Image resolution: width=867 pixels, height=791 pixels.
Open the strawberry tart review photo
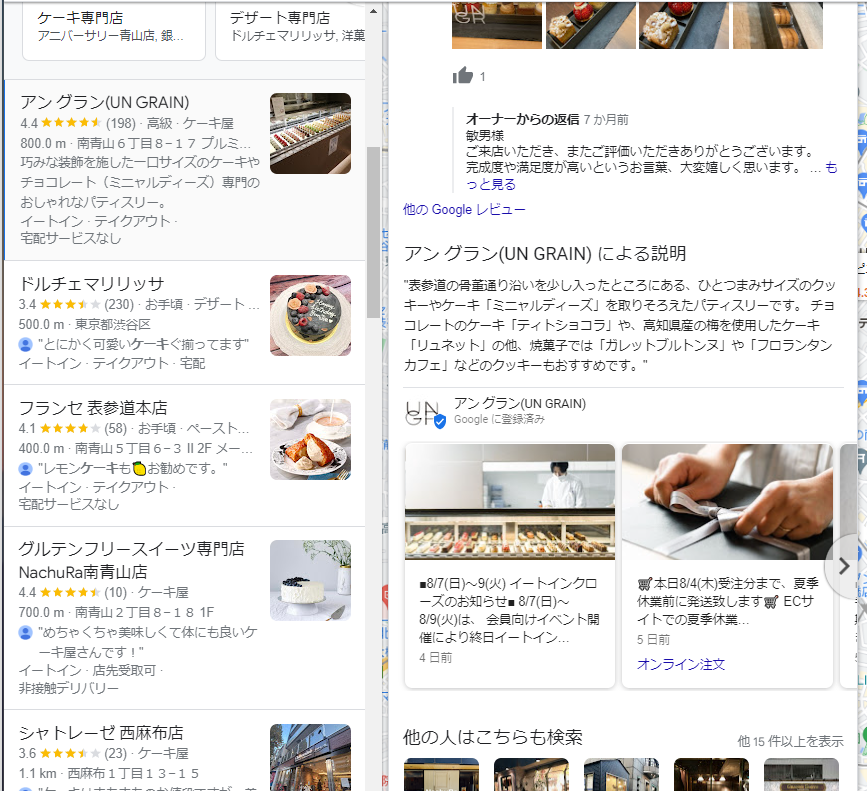591,25
